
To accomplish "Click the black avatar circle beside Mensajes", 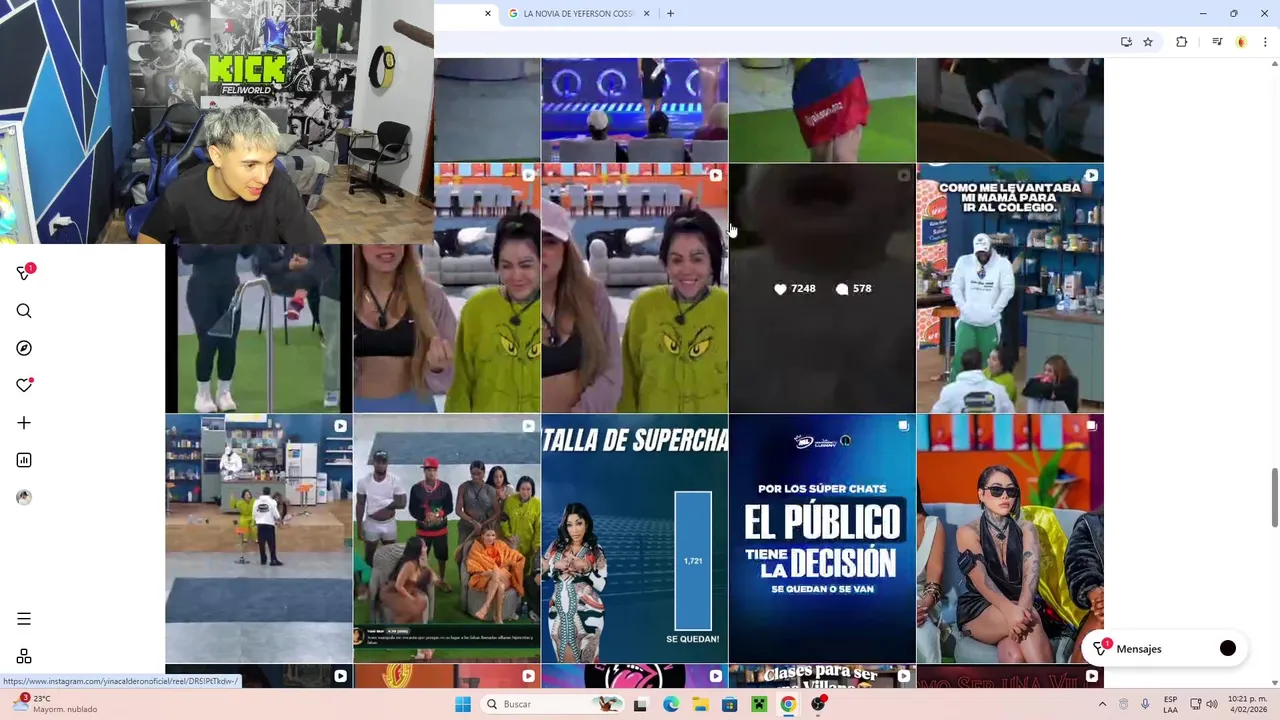I will [x=1228, y=649].
